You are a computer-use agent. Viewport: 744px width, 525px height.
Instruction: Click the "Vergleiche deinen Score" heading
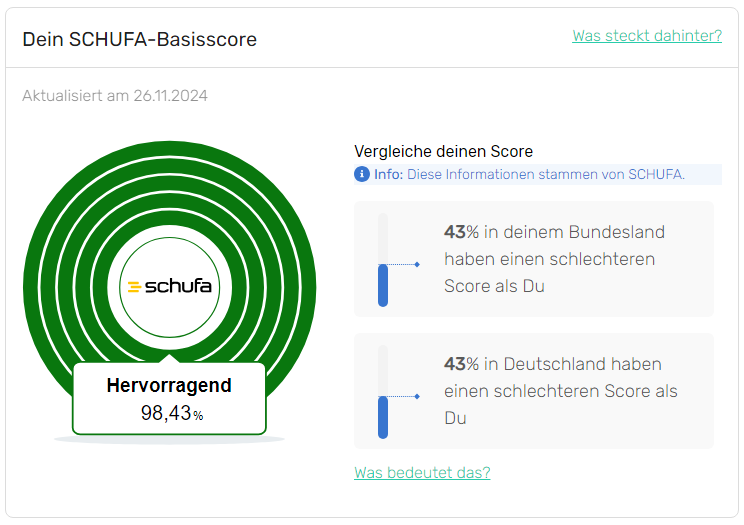pos(444,151)
